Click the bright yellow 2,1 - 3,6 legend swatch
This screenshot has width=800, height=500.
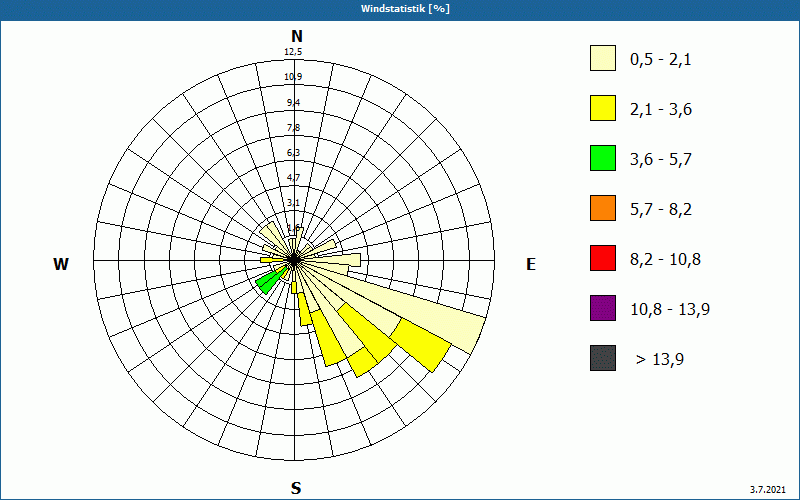coord(603,108)
